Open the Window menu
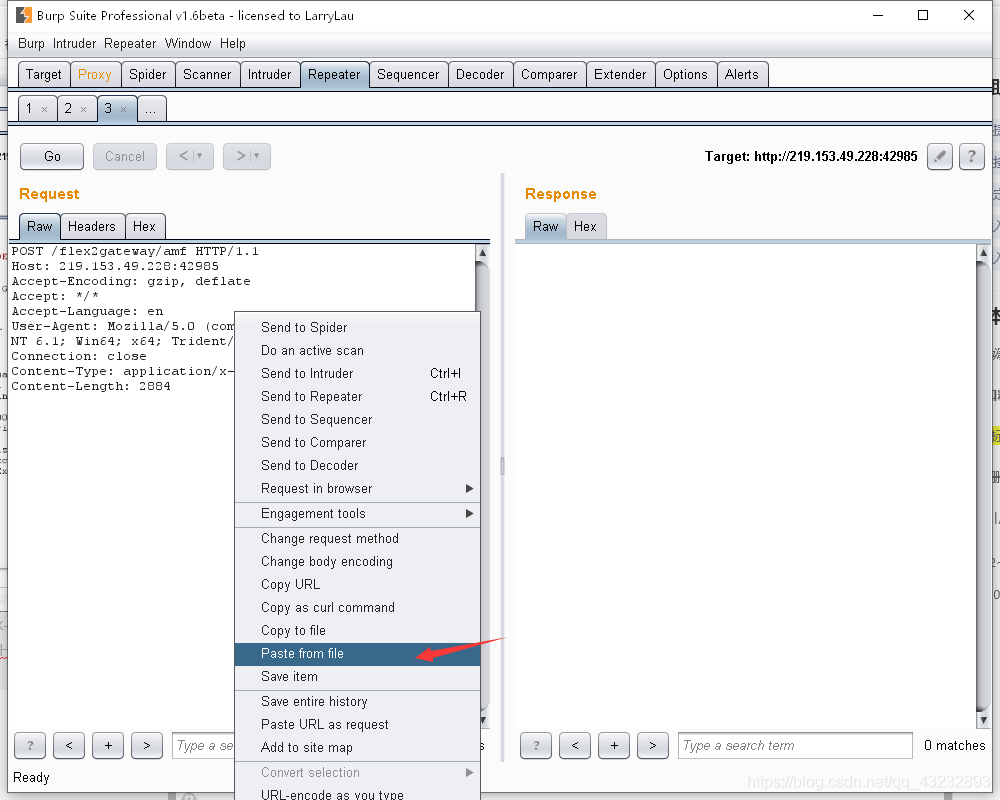This screenshot has height=800, width=1000. click(x=188, y=43)
